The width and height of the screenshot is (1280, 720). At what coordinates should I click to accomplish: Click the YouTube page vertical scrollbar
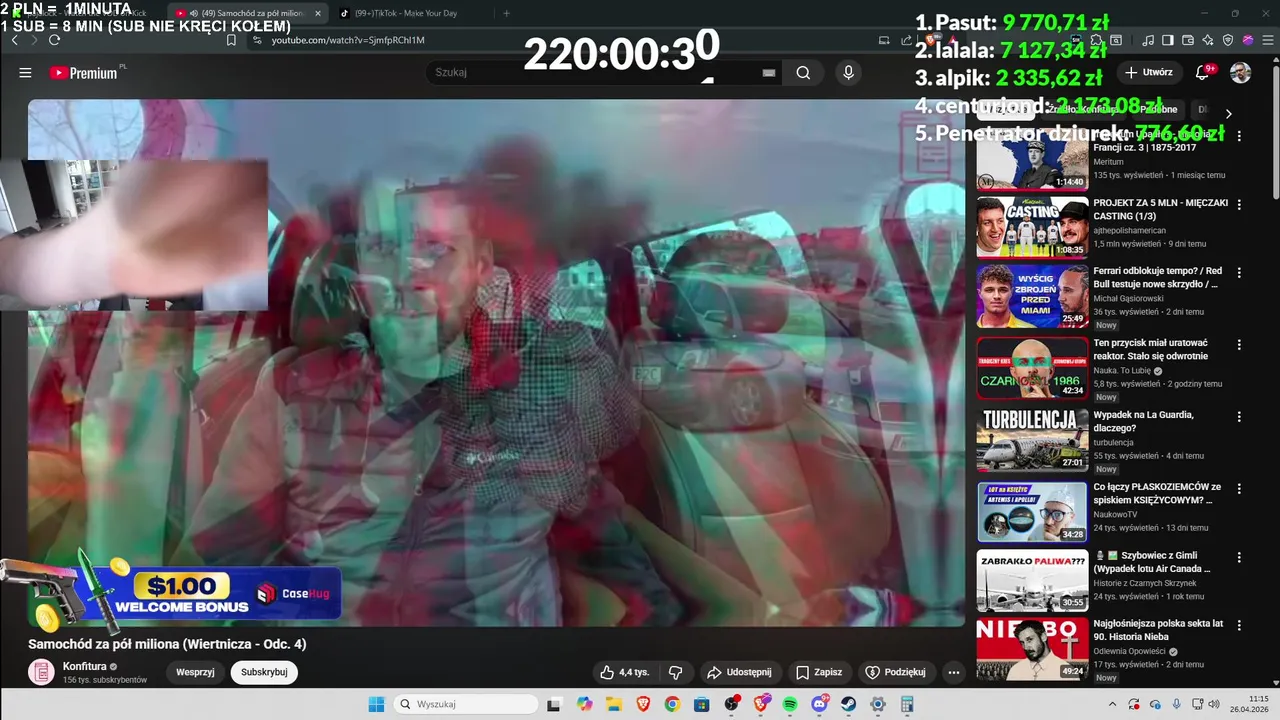tap(1274, 130)
